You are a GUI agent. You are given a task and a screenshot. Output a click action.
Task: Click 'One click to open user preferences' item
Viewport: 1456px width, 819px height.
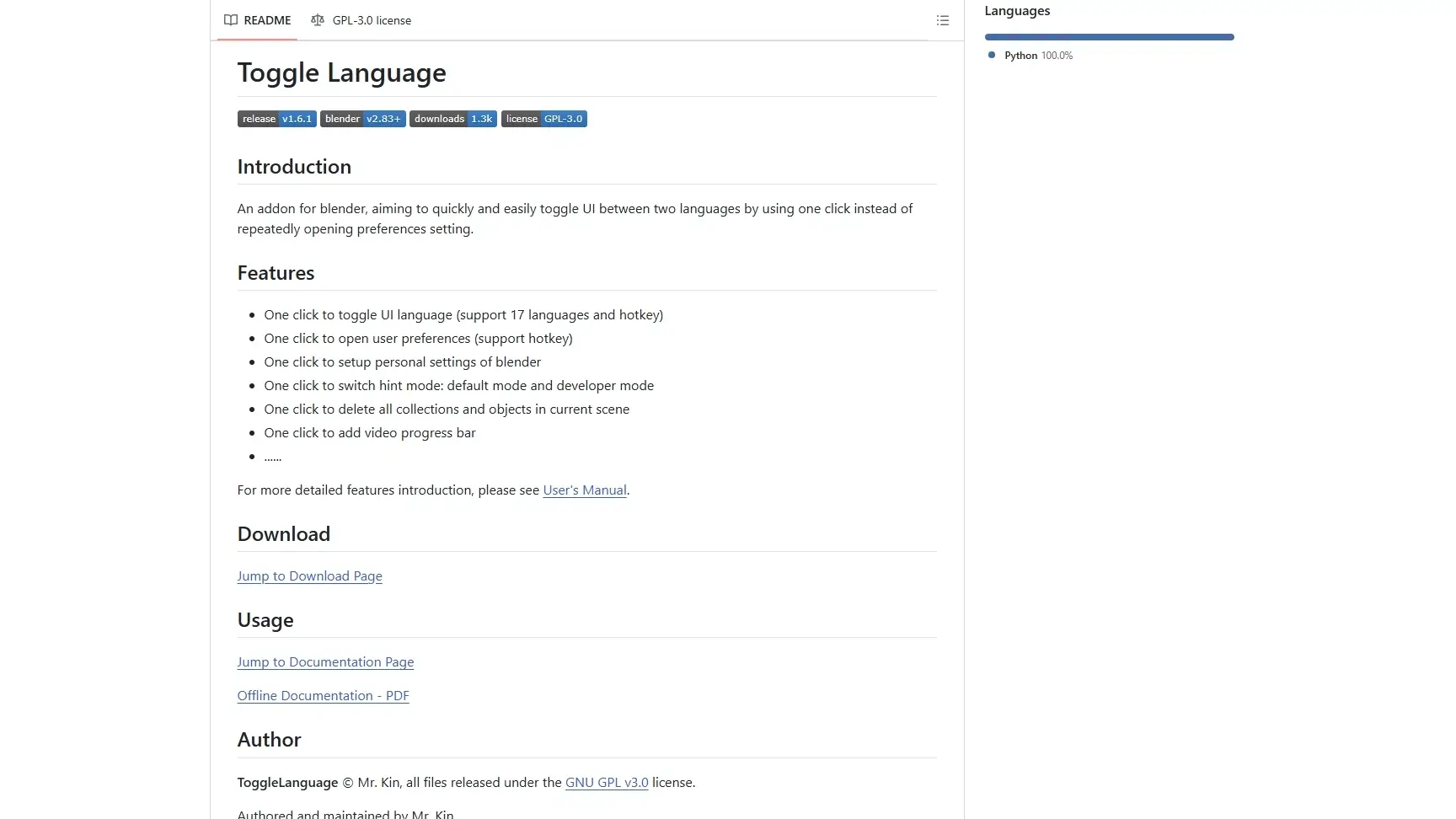coord(419,339)
